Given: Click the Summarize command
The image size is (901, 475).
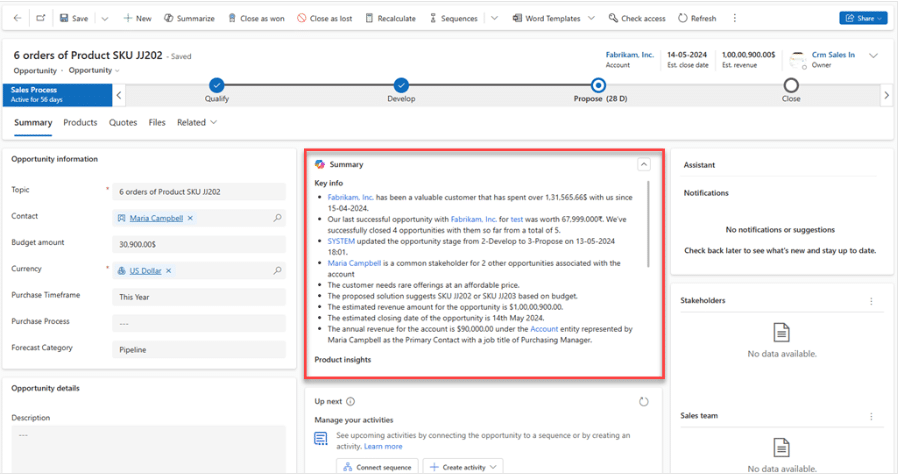Looking at the screenshot, I should [x=189, y=18].
